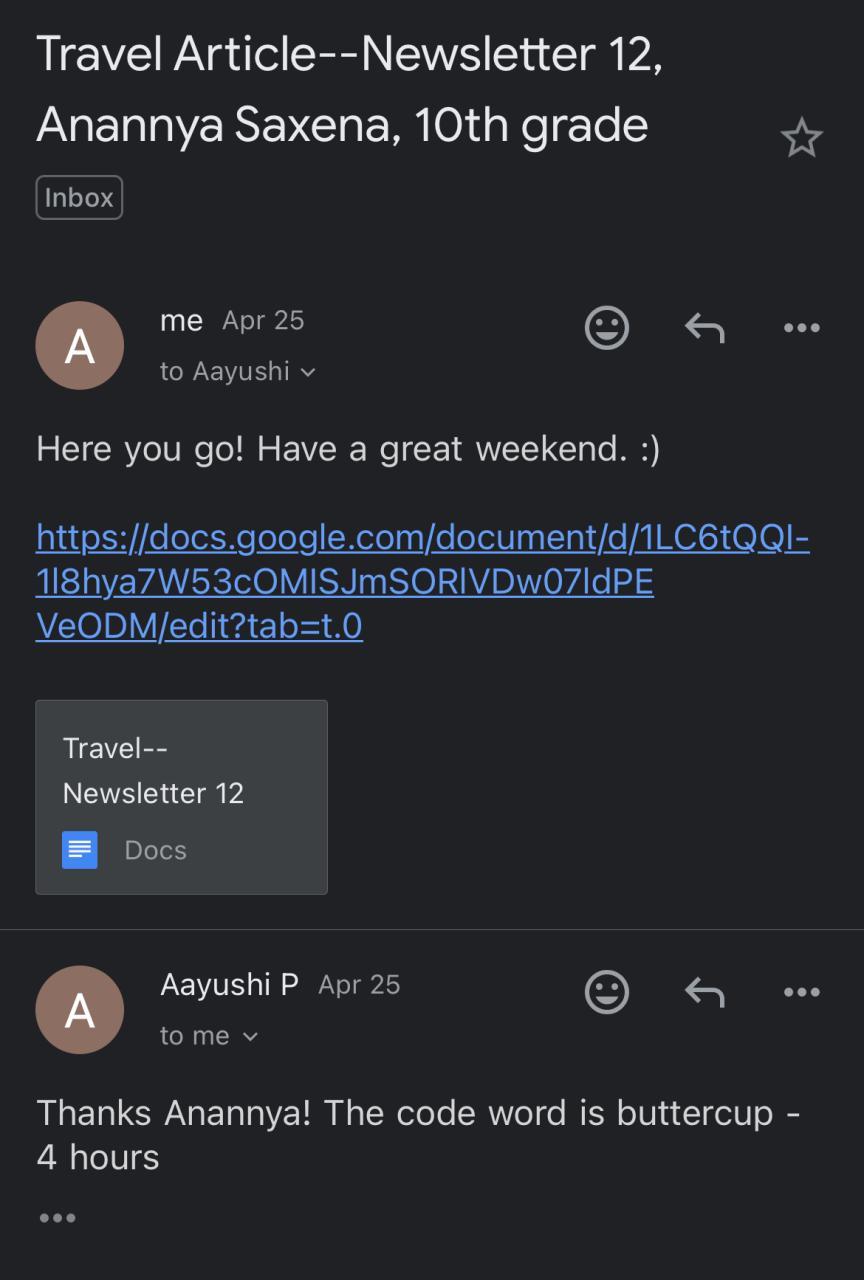
Task: Open more options for my sent message
Action: [801, 327]
